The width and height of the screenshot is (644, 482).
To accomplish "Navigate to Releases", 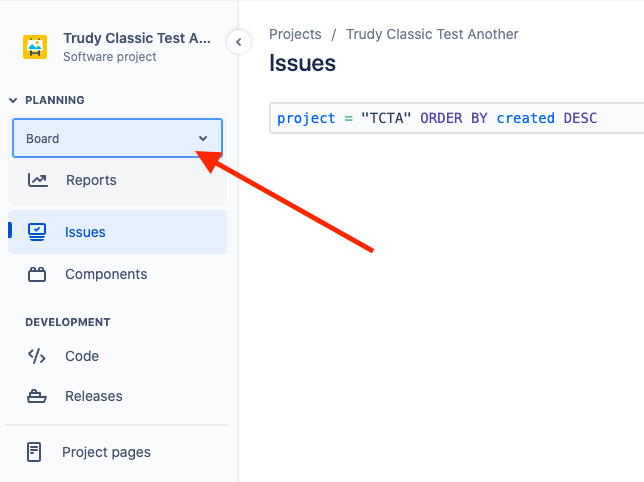I will [x=94, y=396].
